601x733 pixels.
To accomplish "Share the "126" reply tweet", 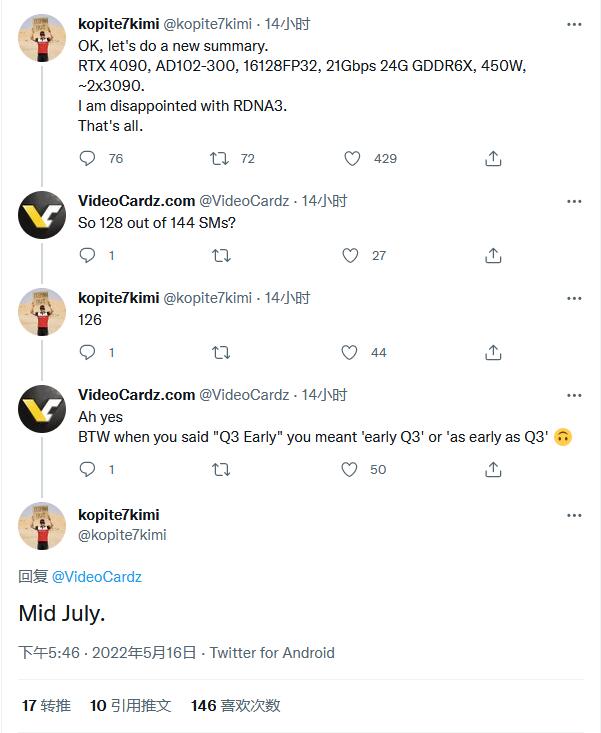I will coord(493,352).
